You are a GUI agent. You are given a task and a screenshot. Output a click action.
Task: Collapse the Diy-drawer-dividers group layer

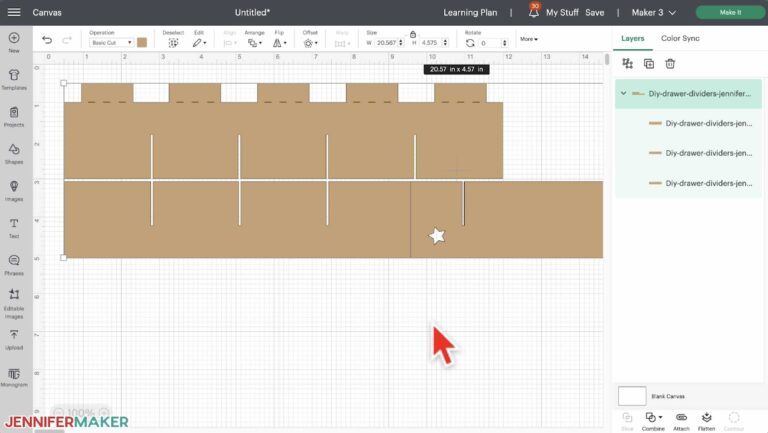pos(623,93)
